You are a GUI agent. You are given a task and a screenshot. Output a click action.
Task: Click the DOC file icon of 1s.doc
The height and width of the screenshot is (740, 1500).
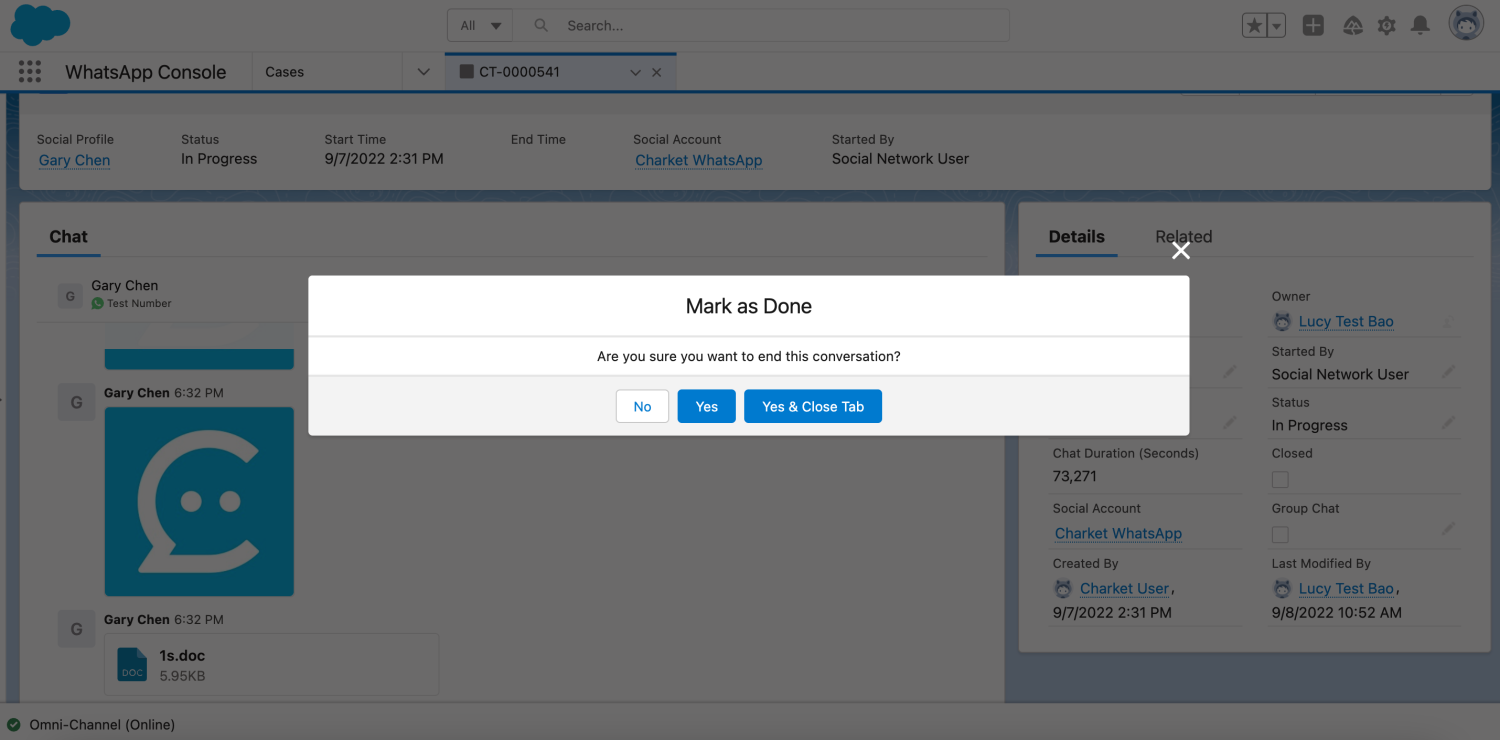(x=132, y=664)
